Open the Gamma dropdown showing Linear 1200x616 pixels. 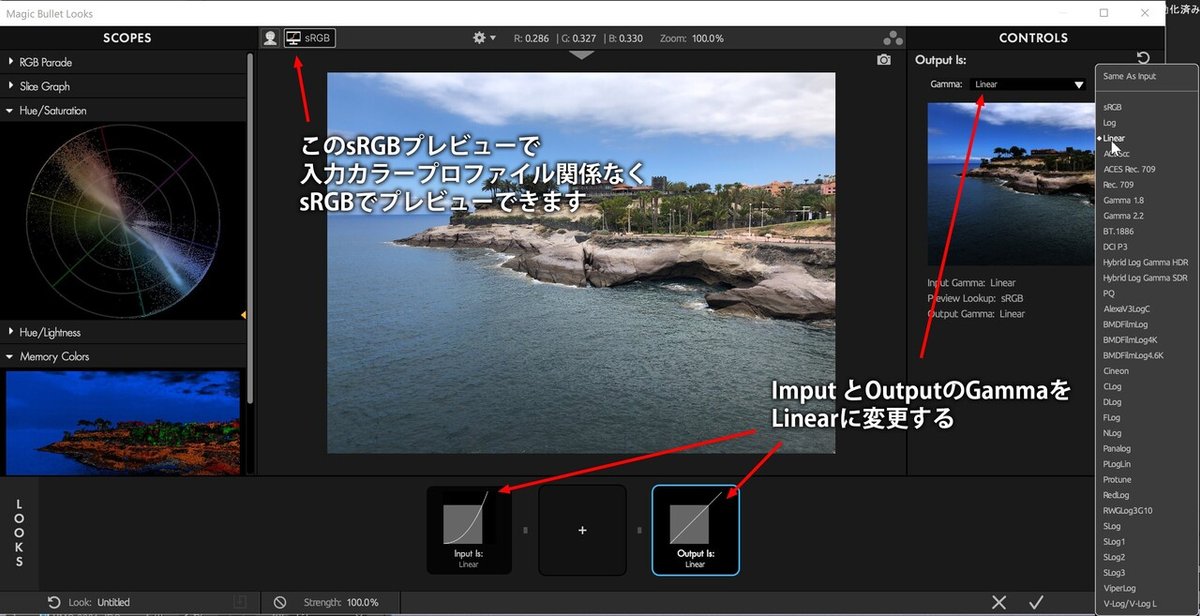1027,85
